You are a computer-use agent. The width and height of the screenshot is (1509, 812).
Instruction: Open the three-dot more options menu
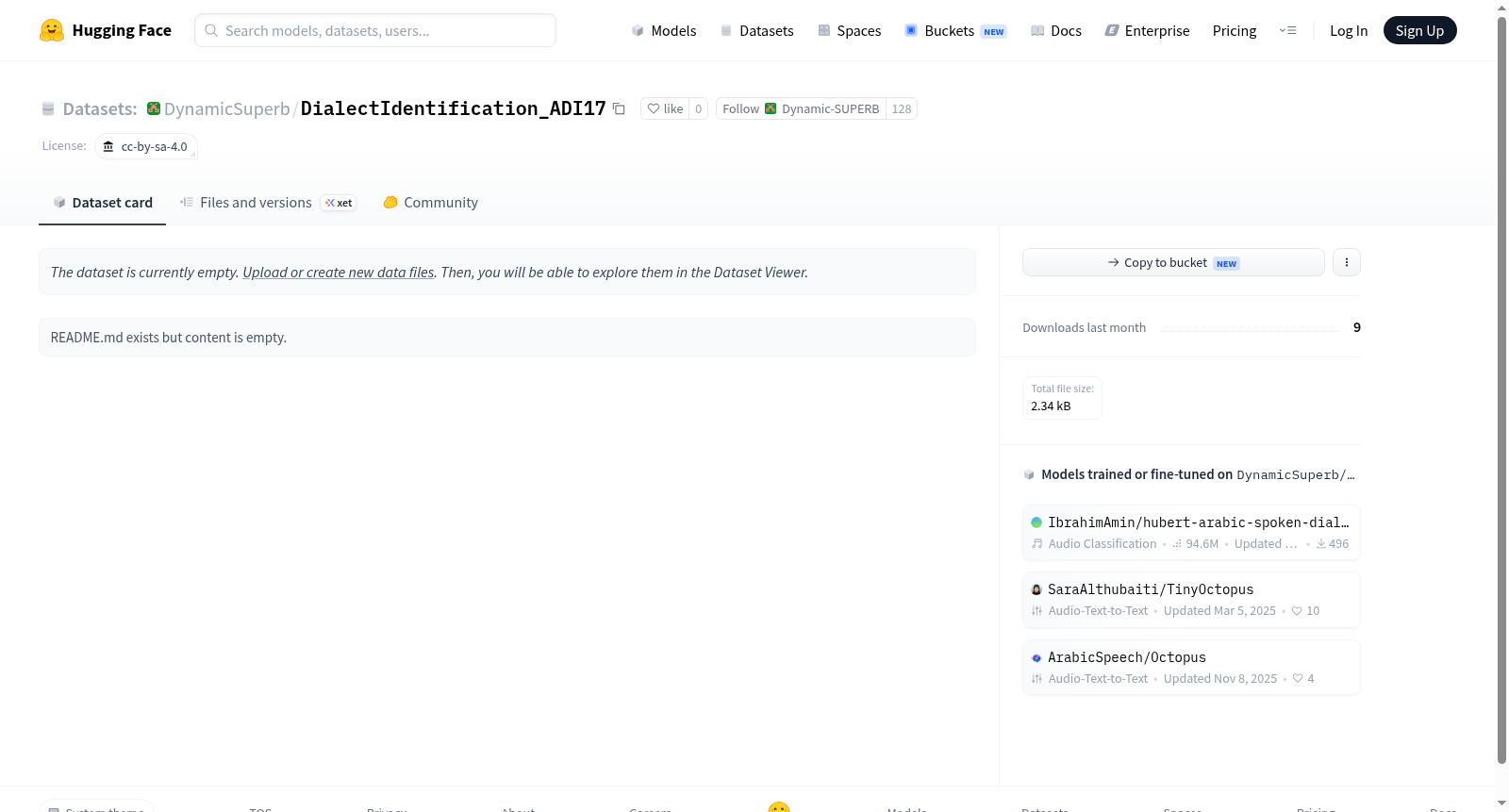click(1347, 262)
